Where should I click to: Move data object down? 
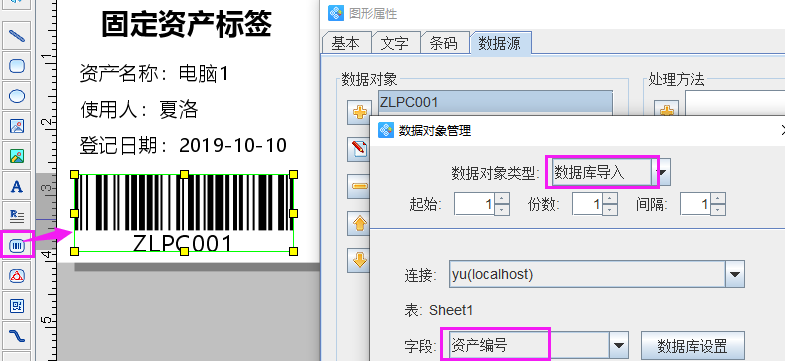[359, 260]
